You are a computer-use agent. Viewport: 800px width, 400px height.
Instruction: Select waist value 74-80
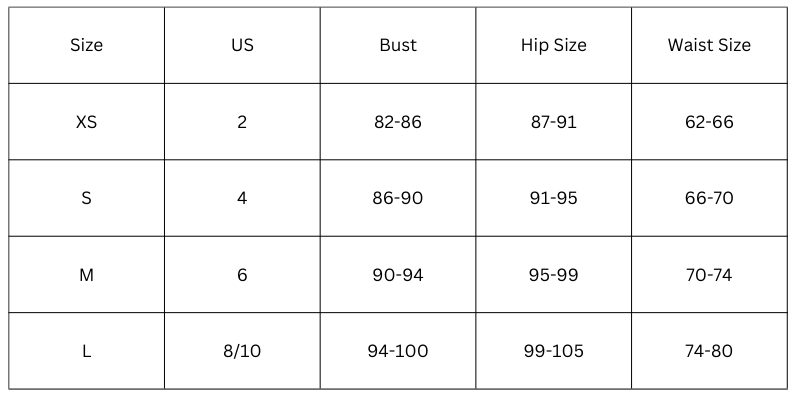(x=709, y=351)
